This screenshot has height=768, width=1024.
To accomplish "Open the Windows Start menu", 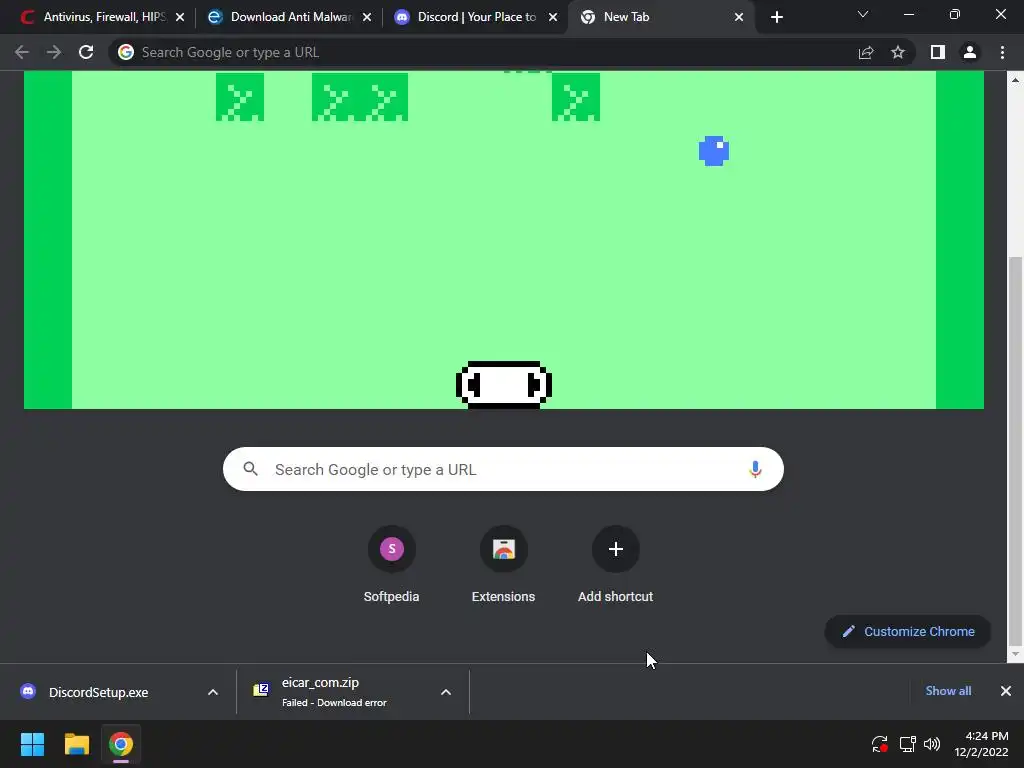I will [32, 744].
